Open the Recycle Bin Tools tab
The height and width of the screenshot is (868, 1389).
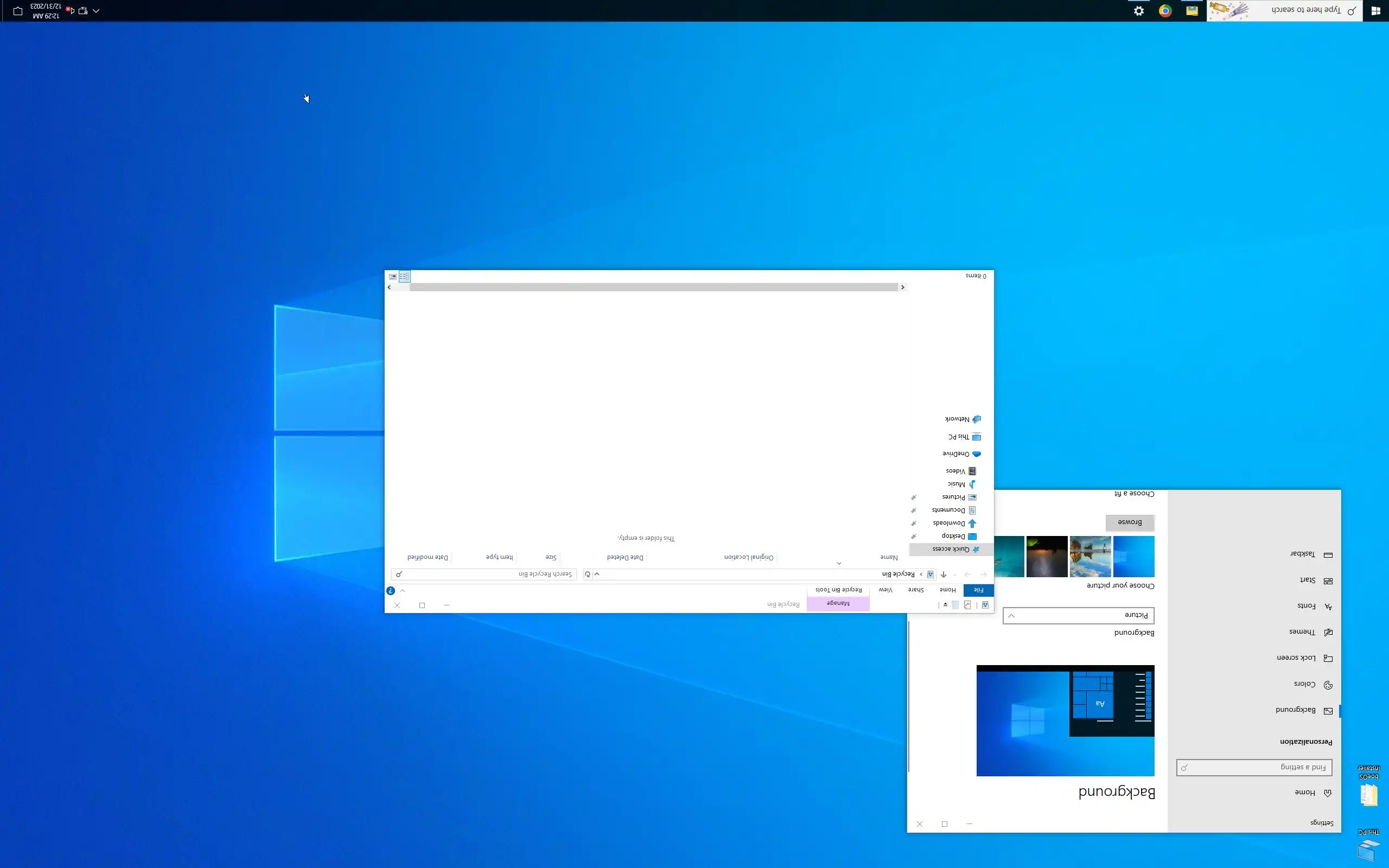pos(839,590)
